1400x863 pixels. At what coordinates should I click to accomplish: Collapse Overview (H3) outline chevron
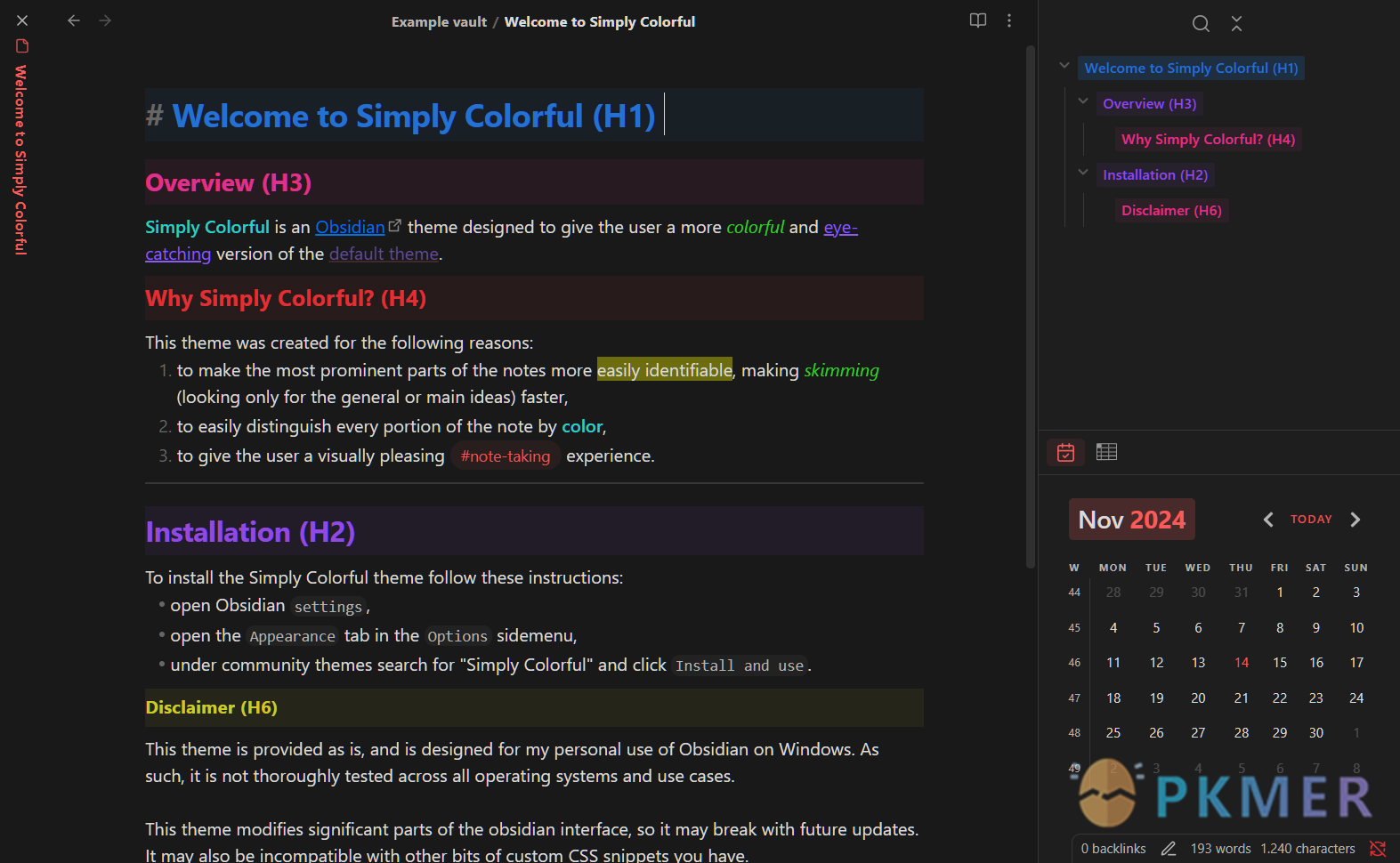[1083, 101]
